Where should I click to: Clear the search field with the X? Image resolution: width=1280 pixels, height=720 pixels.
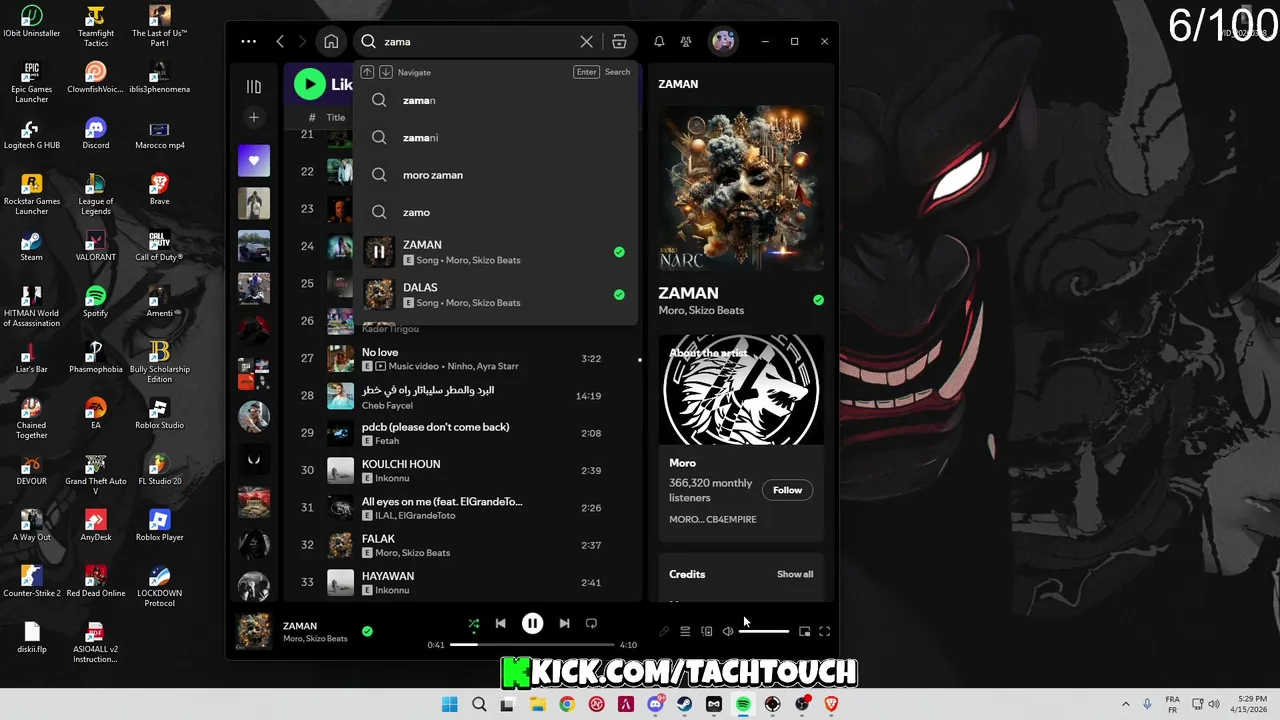[587, 41]
